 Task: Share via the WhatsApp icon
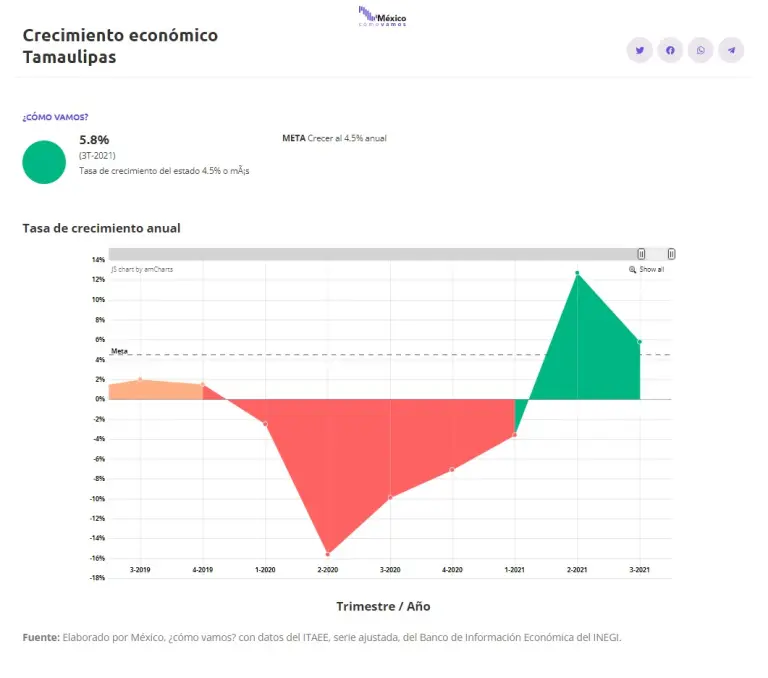click(701, 50)
